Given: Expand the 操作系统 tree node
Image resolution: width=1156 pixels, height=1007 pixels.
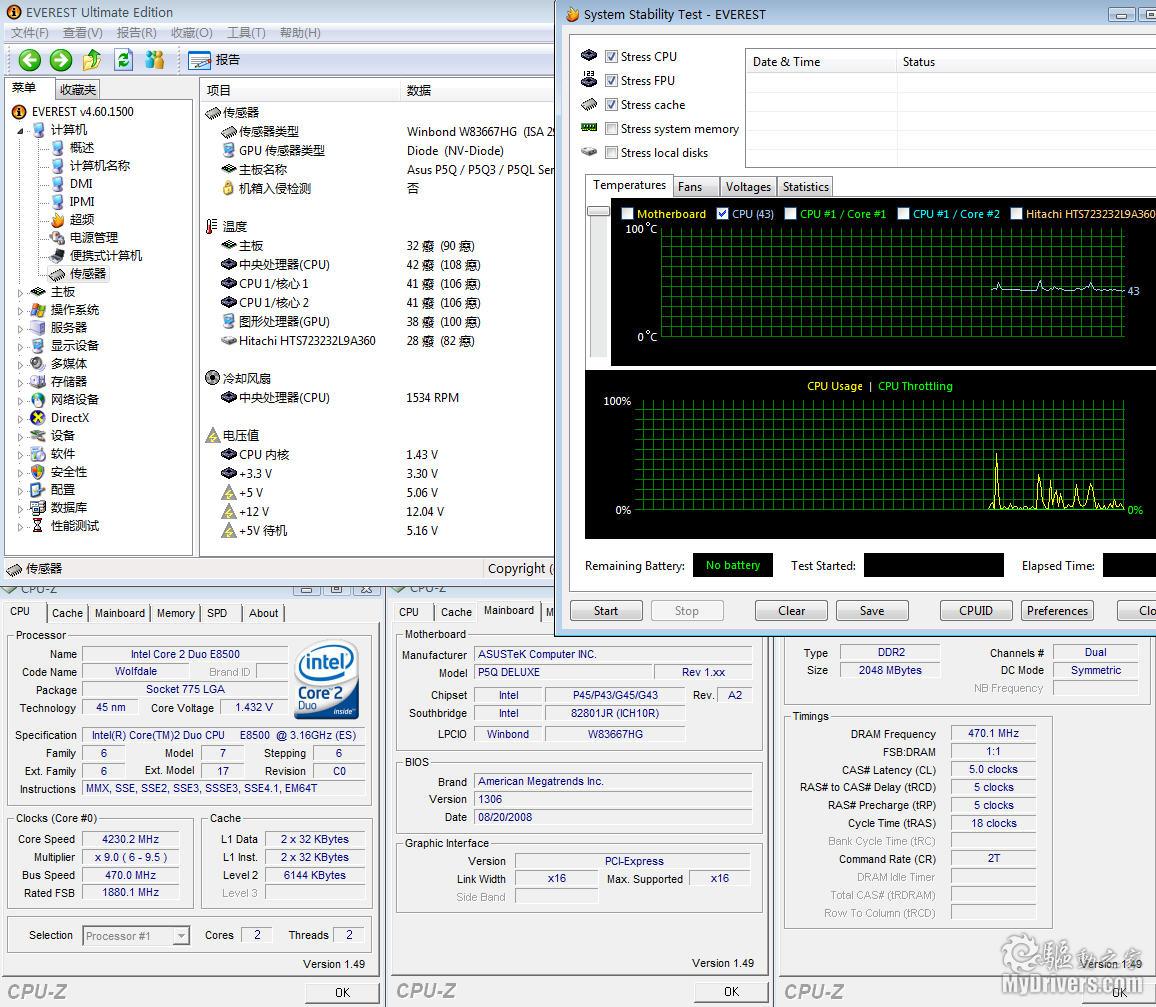Looking at the screenshot, I should [x=21, y=310].
